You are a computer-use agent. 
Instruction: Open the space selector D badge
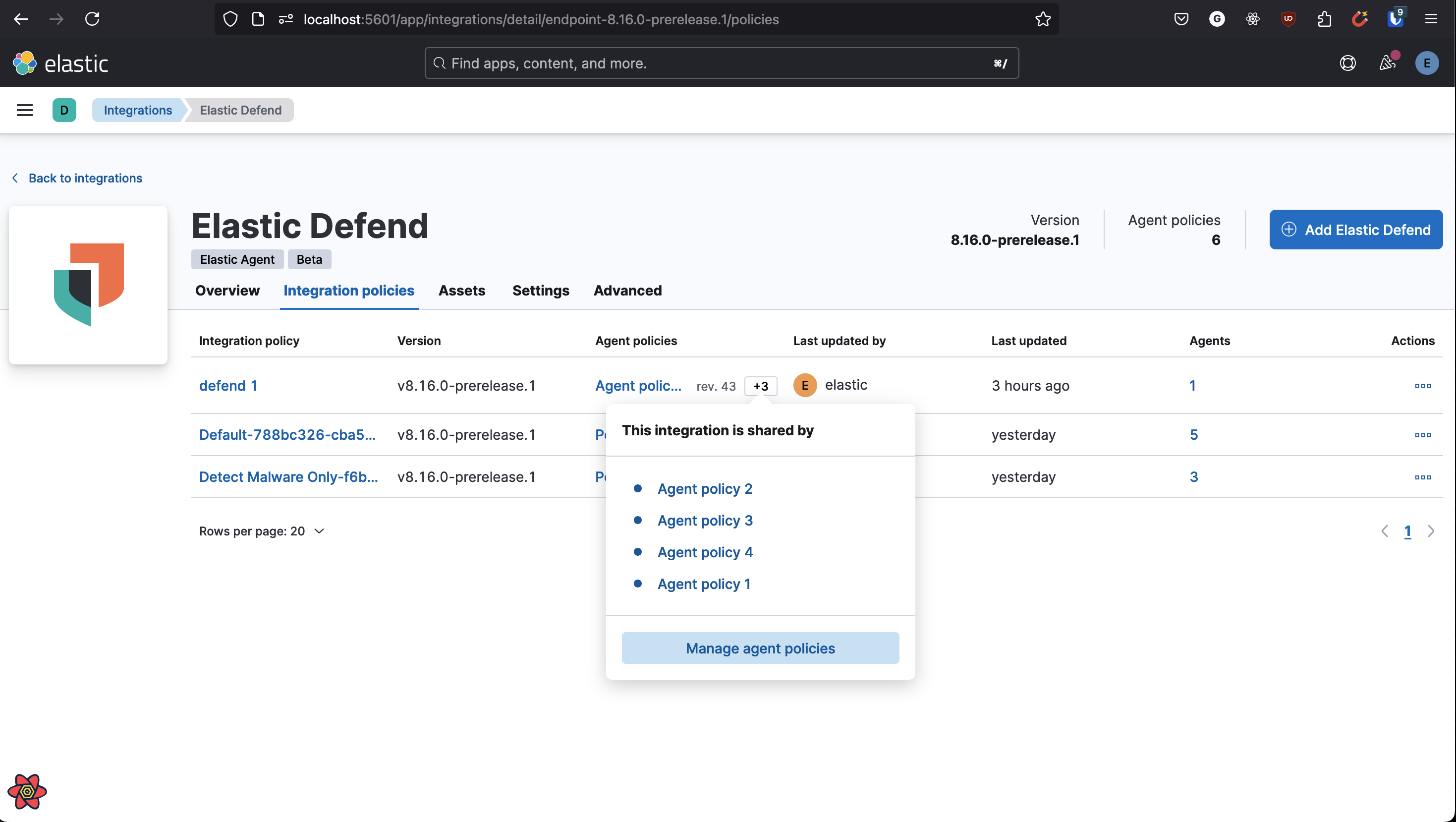coord(64,110)
